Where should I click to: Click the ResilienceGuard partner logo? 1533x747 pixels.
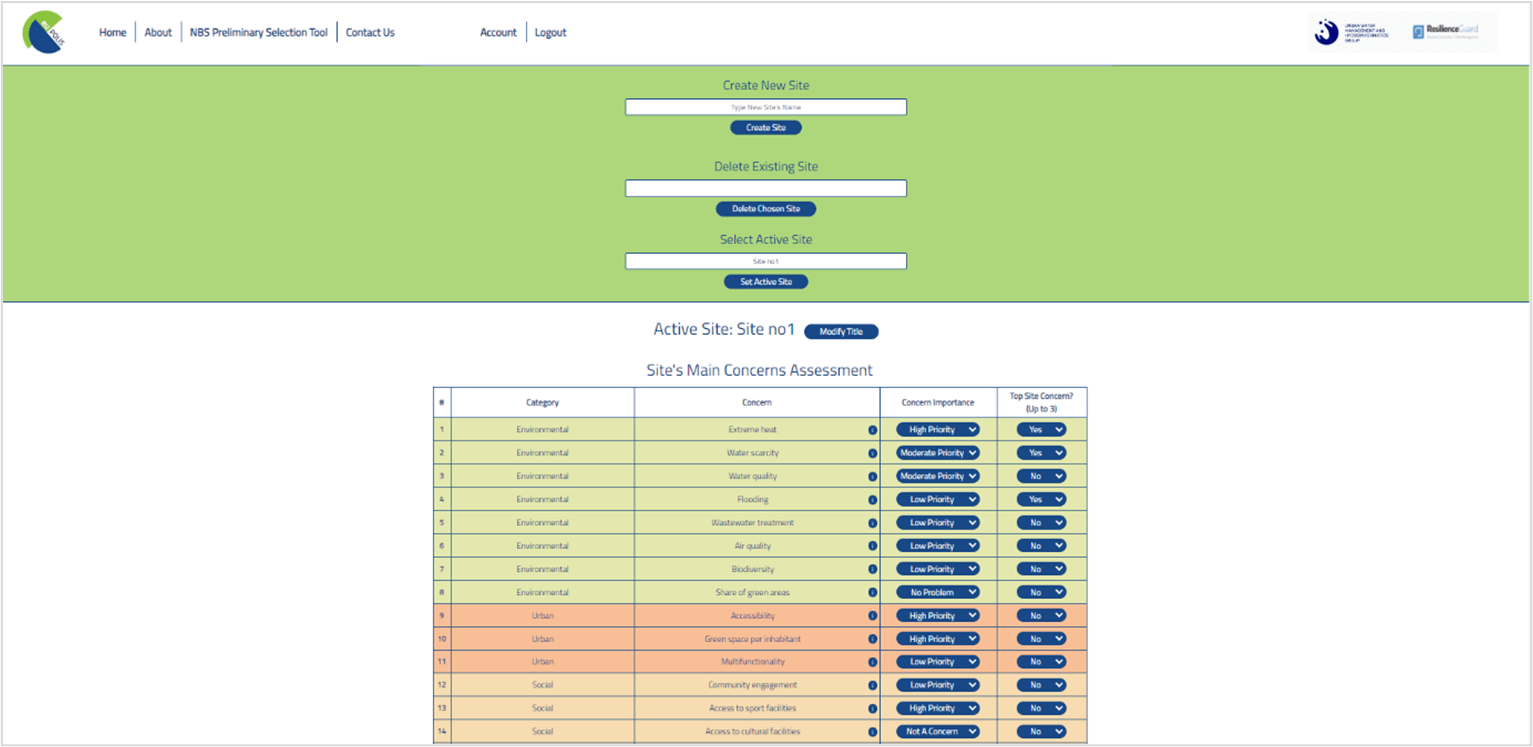1445,32
